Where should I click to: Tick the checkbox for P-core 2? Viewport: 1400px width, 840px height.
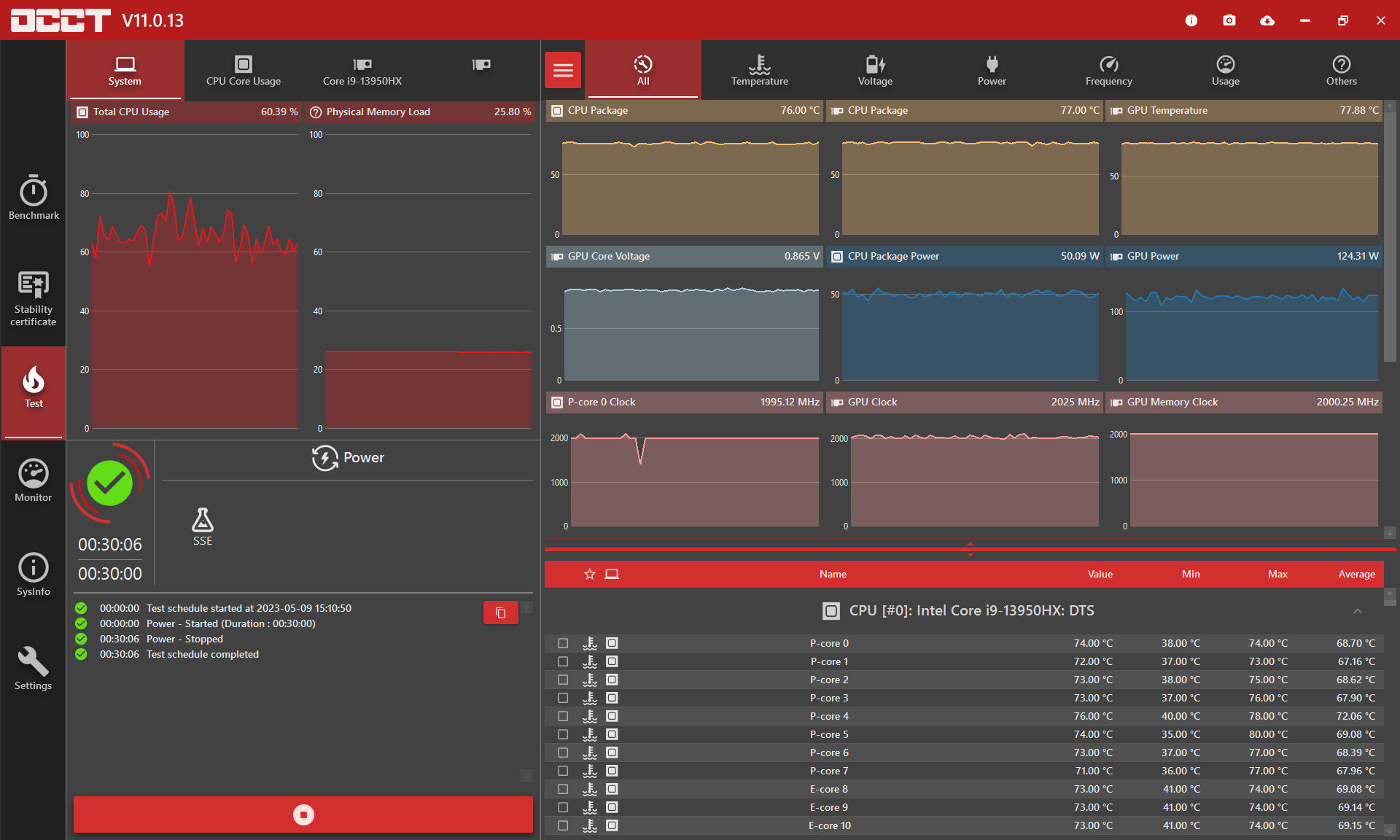pyautogui.click(x=563, y=680)
